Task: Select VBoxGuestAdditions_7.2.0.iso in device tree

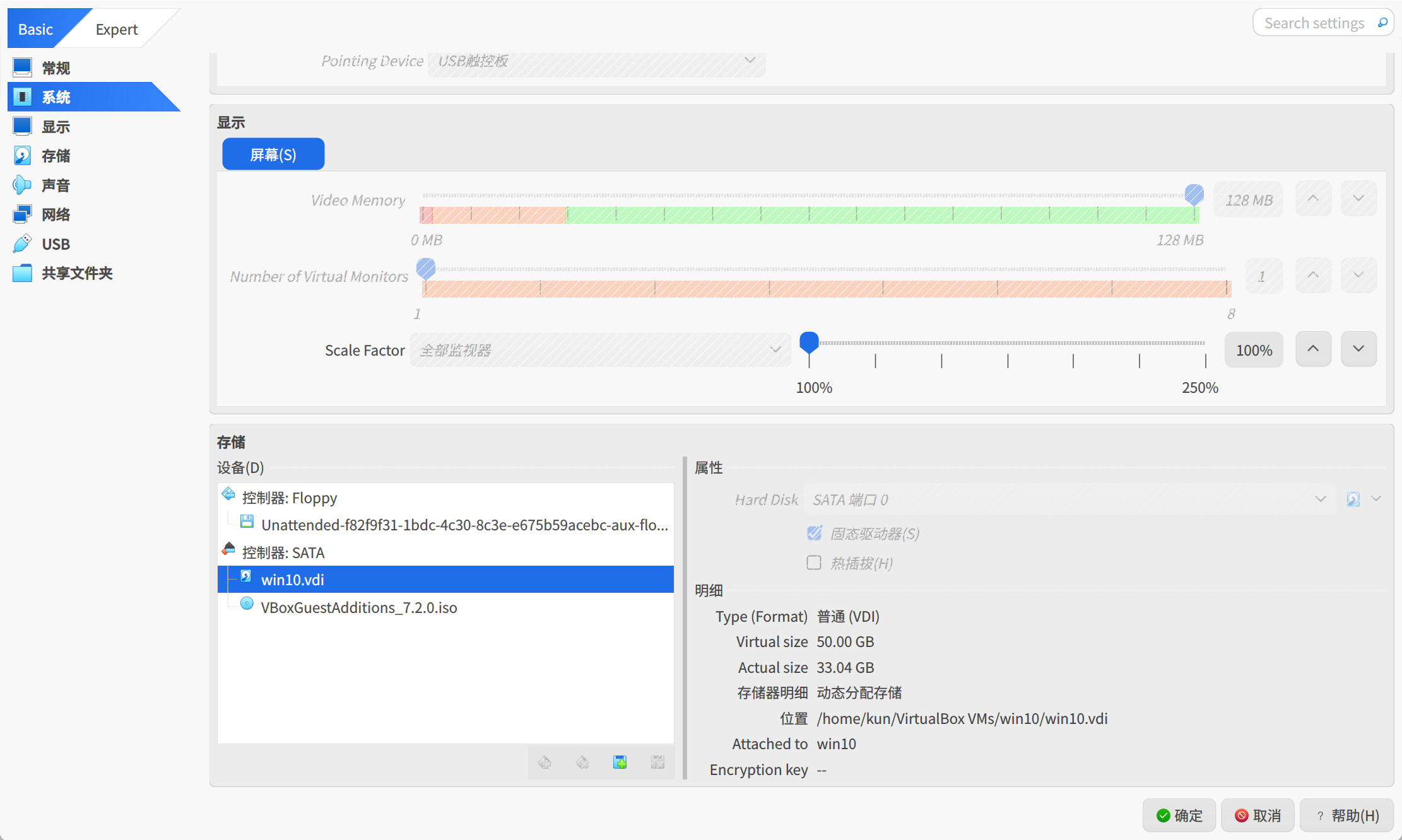Action: click(x=358, y=607)
